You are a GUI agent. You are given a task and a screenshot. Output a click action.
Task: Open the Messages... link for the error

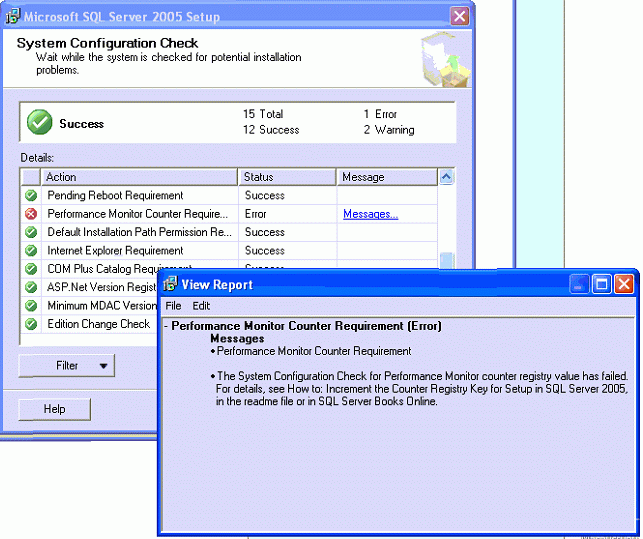coord(370,214)
